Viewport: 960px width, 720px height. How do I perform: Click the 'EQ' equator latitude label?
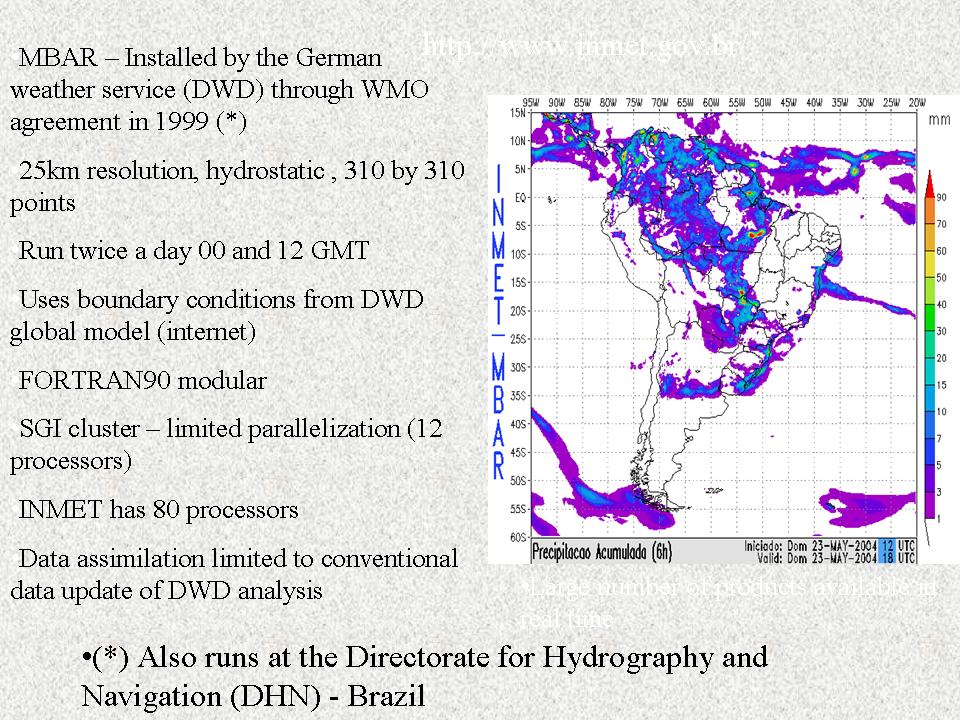click(x=520, y=197)
